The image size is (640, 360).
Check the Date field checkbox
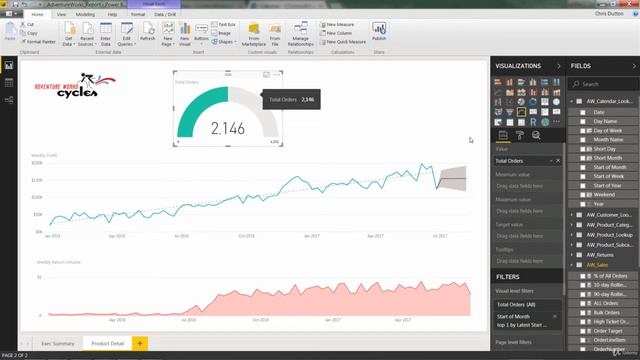tap(583, 112)
